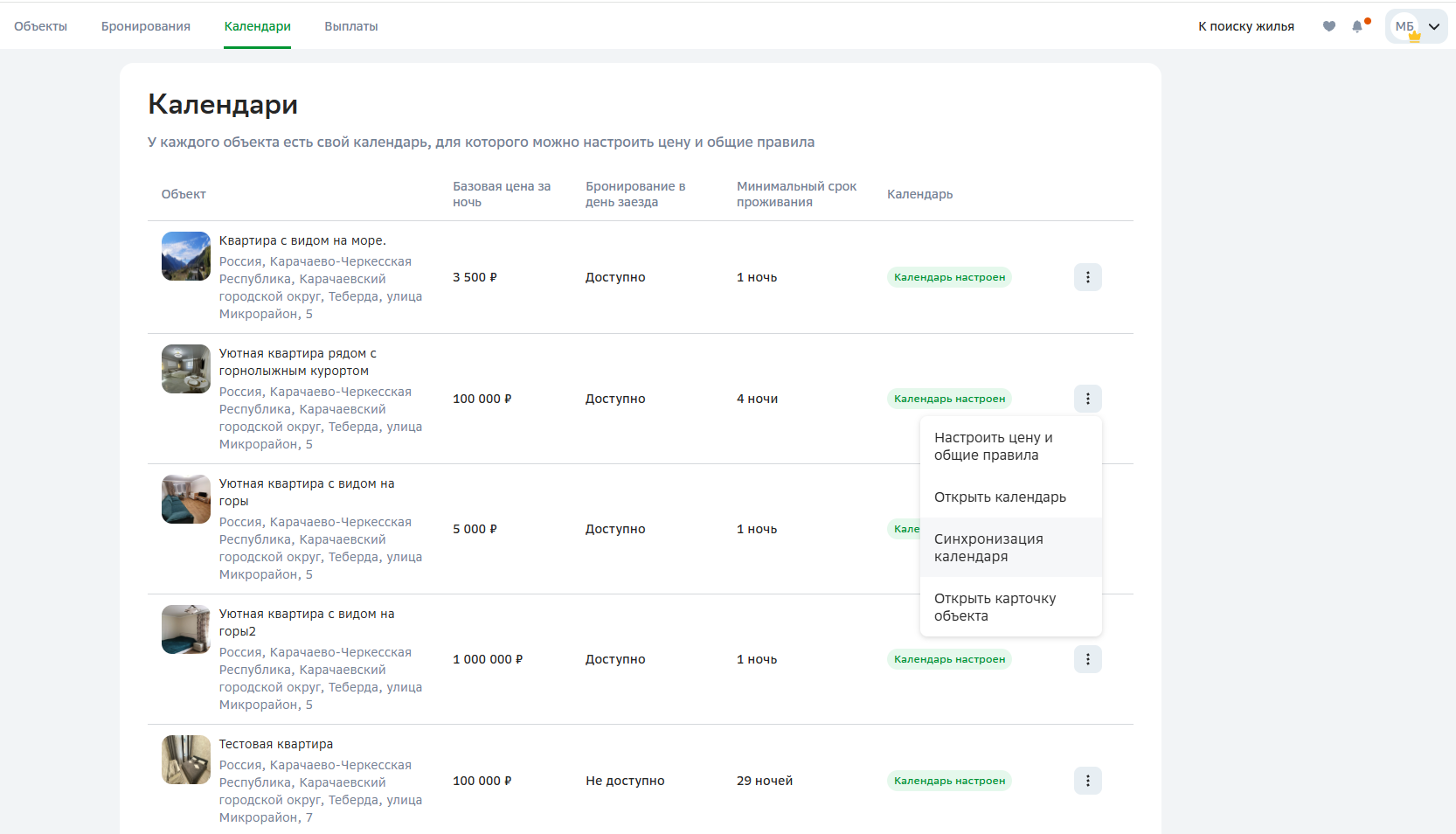Open three-dot menu for Тестовая квартира

1087,781
